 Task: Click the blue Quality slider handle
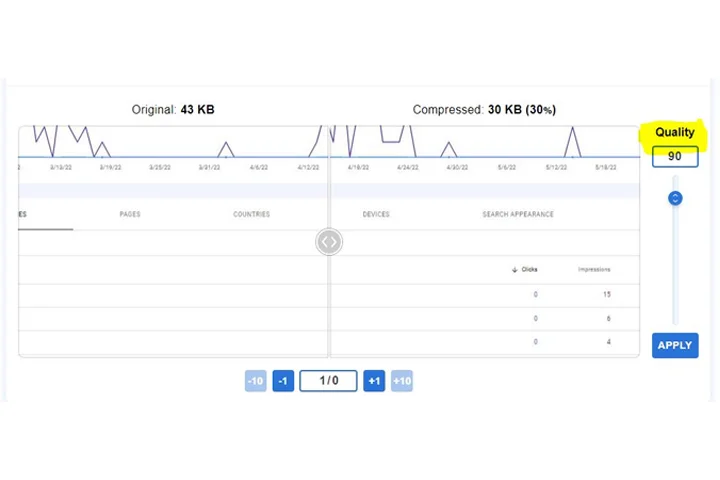[675, 198]
